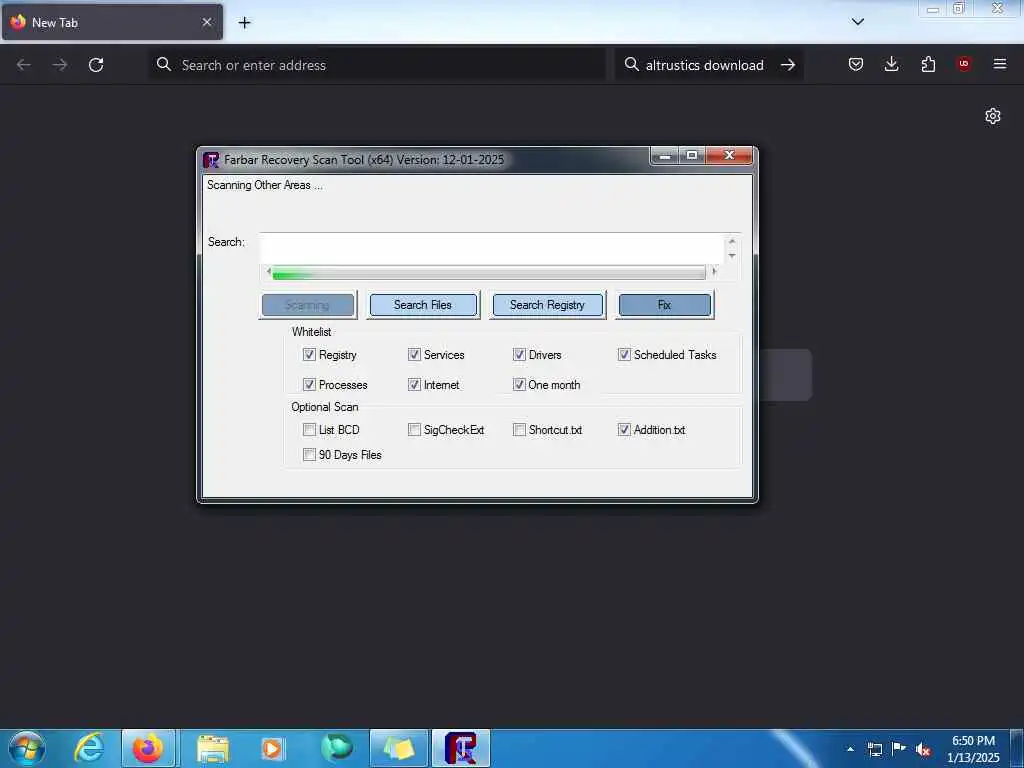The height and width of the screenshot is (768, 1024).
Task: Click the Search Files button
Action: click(423, 305)
